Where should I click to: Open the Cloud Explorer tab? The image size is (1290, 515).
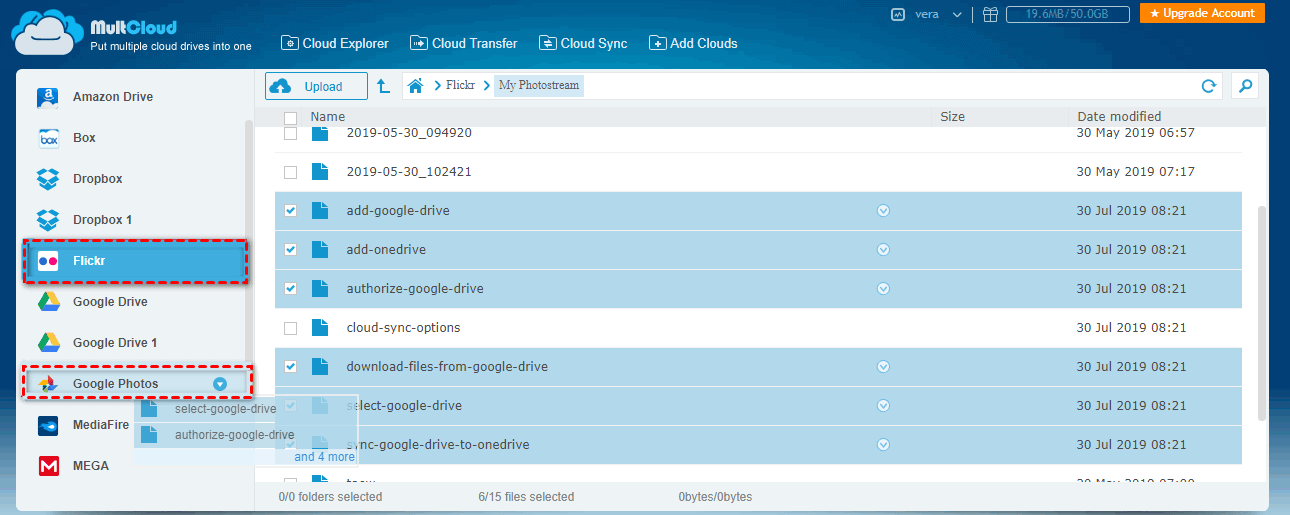[x=335, y=43]
